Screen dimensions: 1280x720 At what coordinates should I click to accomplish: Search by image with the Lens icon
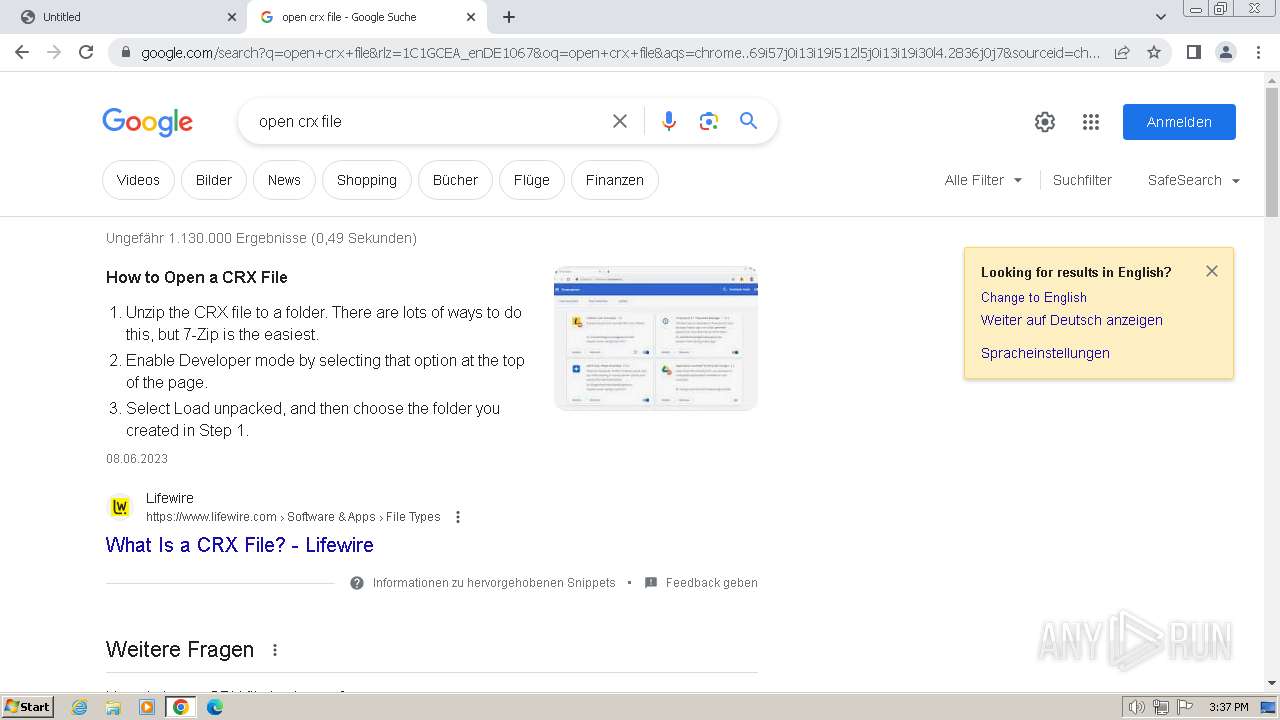(709, 121)
